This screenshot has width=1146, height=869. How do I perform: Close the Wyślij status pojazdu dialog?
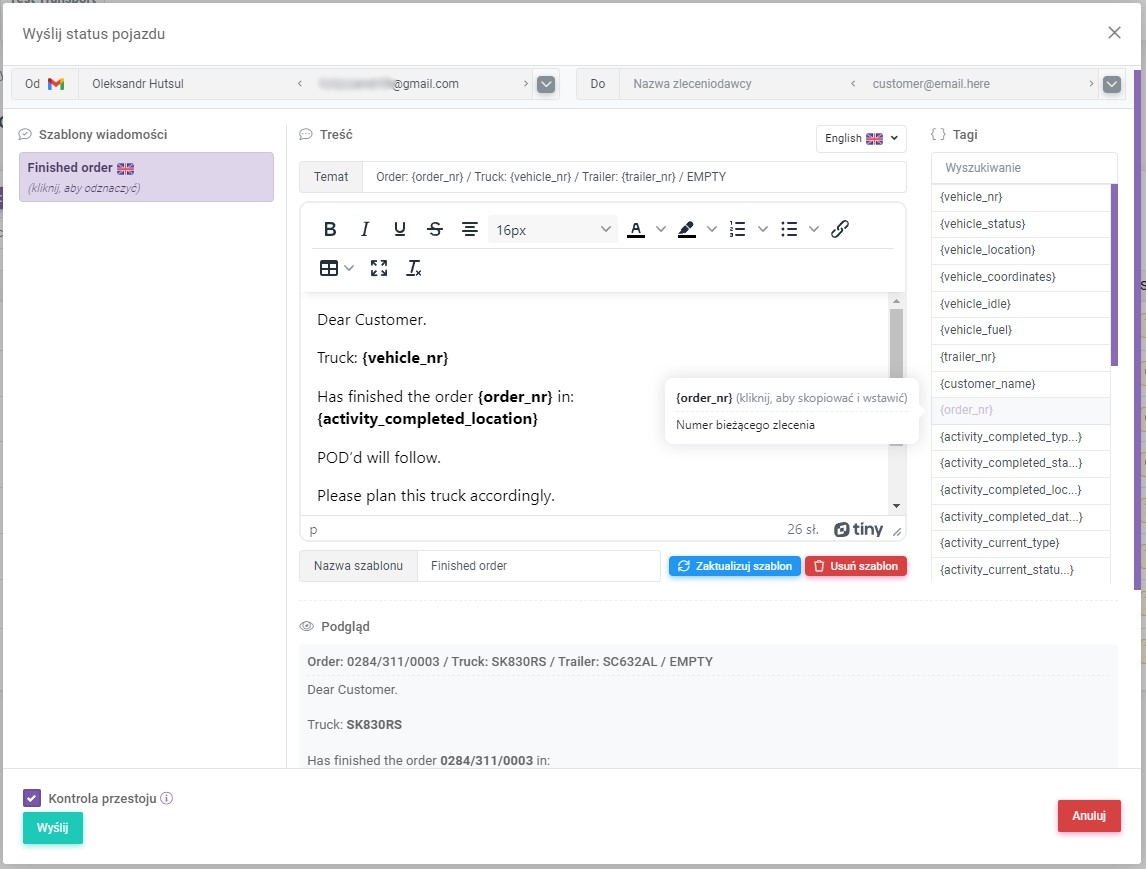[1114, 33]
